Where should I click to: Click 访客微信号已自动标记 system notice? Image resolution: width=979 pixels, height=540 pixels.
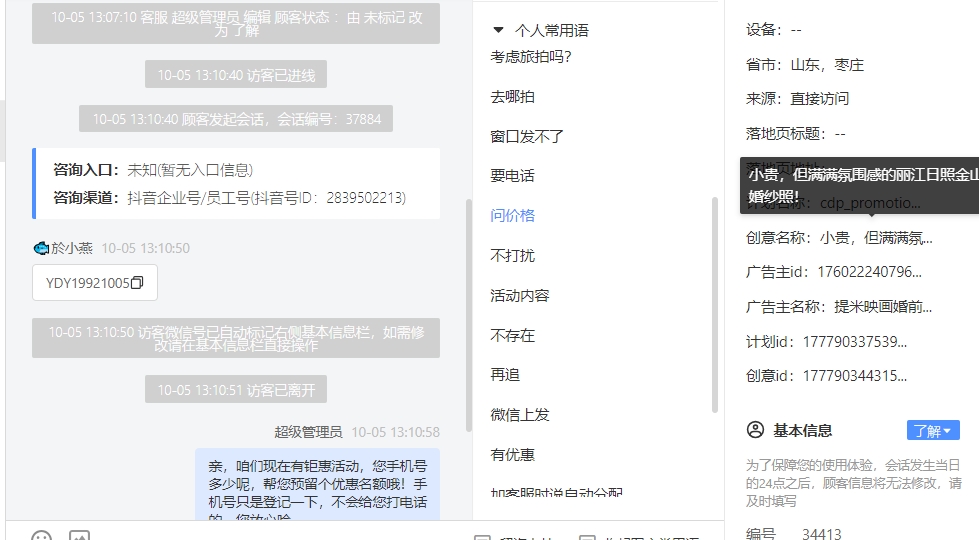tap(236, 338)
